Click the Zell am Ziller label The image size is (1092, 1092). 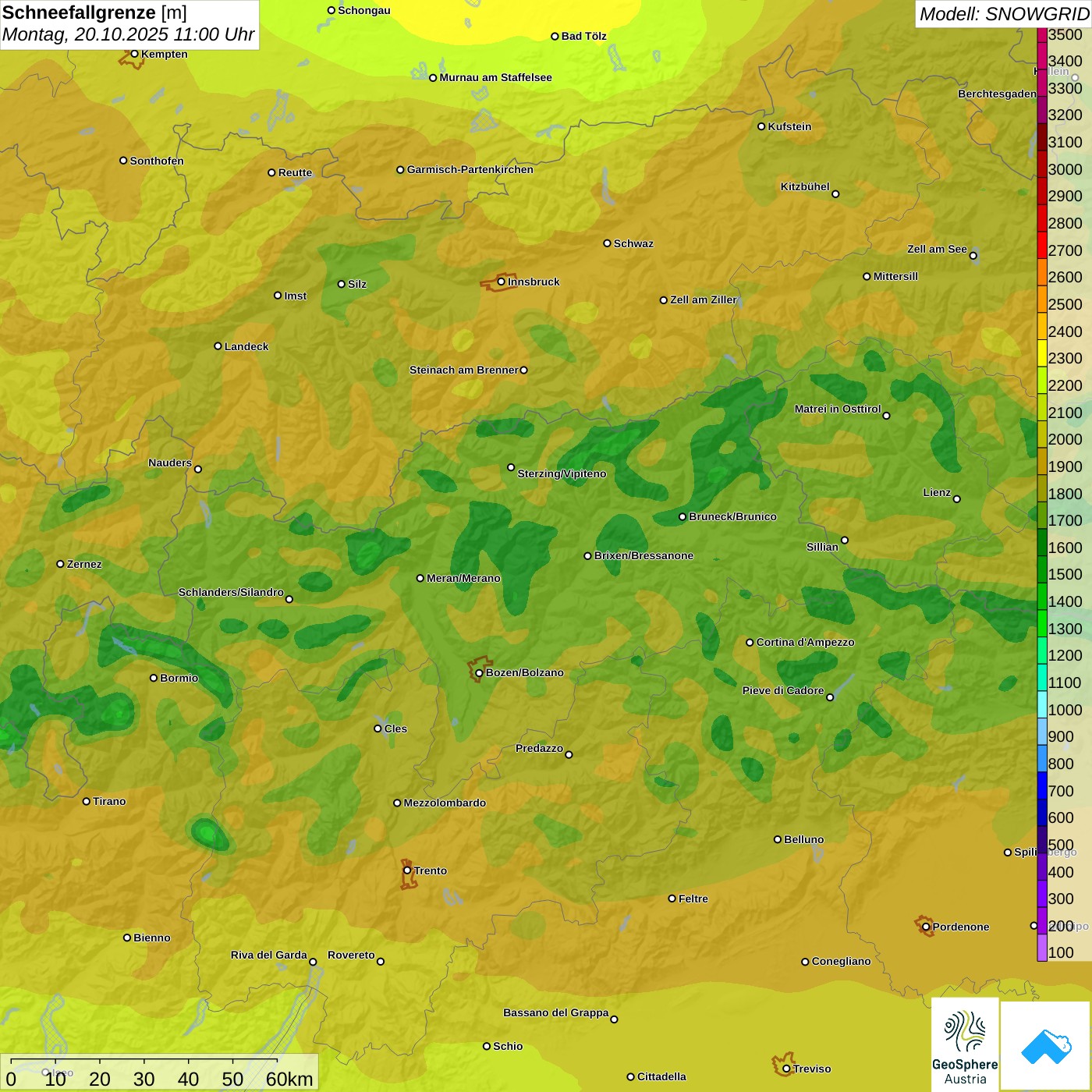tap(704, 300)
